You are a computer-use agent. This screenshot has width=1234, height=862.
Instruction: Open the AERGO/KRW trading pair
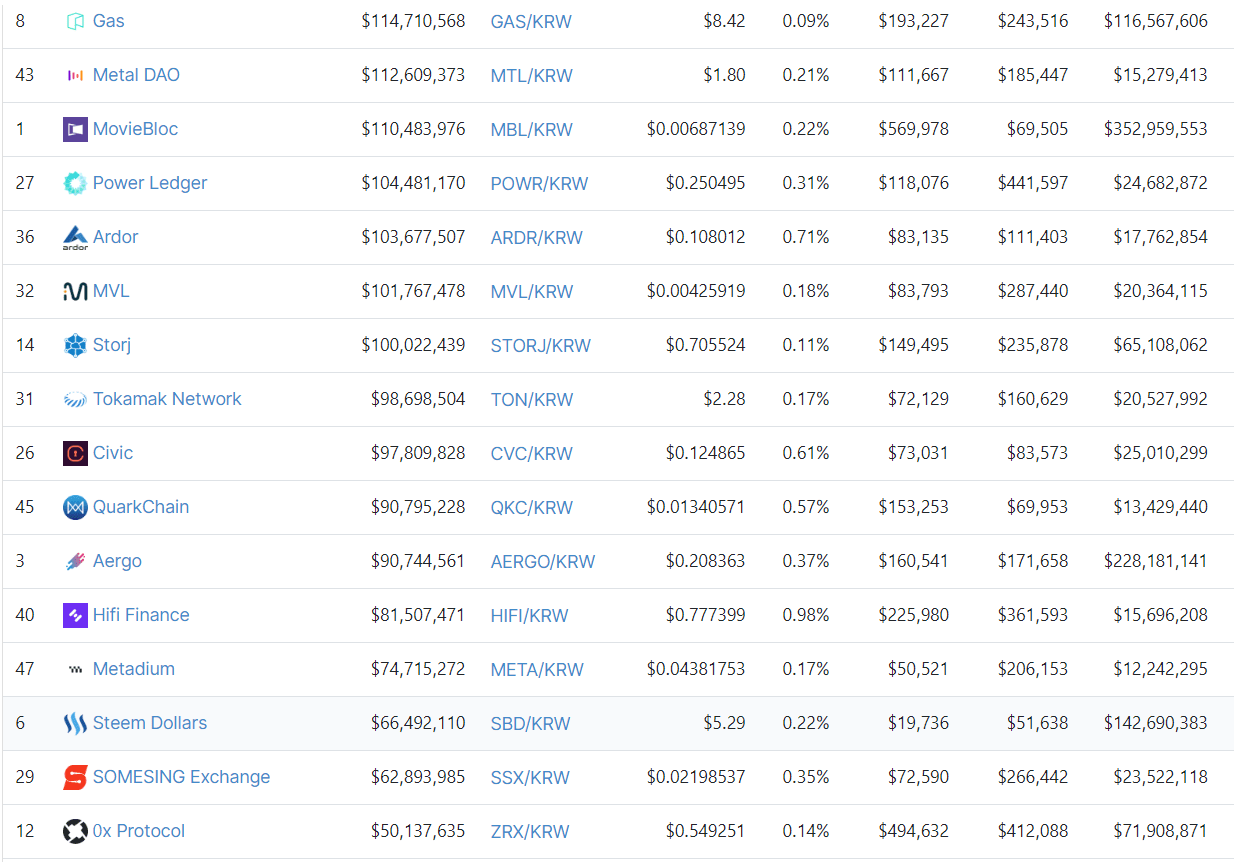click(543, 562)
